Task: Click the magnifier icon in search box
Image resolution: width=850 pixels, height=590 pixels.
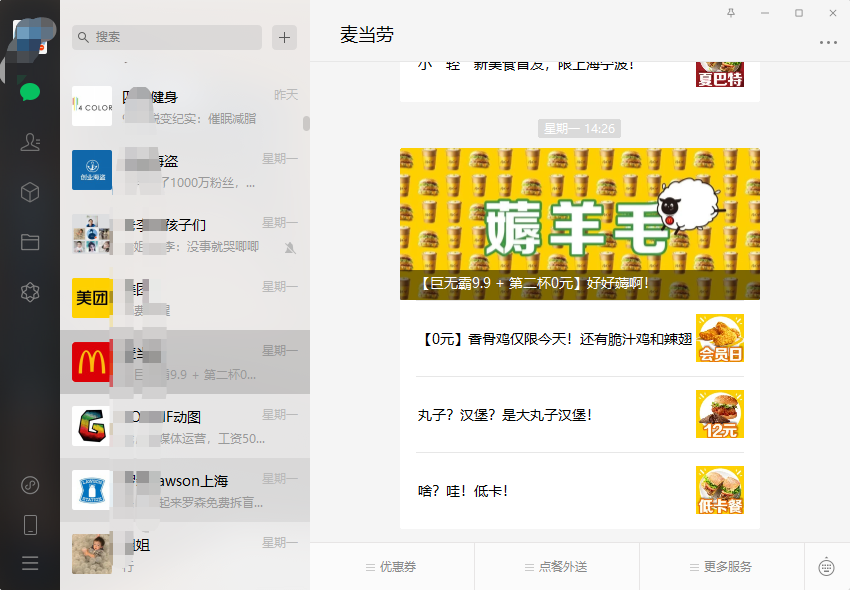Action: [83, 37]
